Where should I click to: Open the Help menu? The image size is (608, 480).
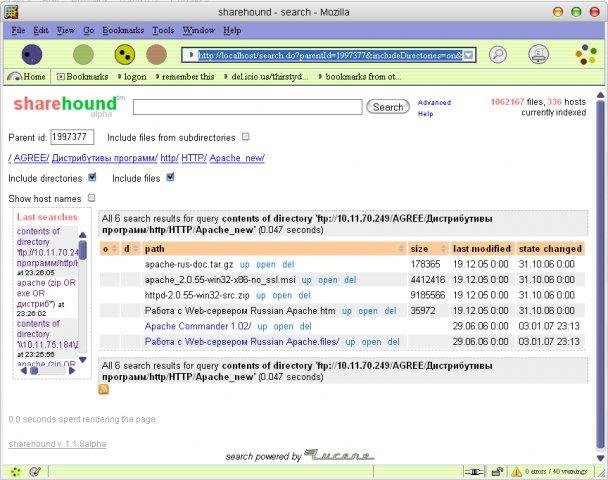232,30
